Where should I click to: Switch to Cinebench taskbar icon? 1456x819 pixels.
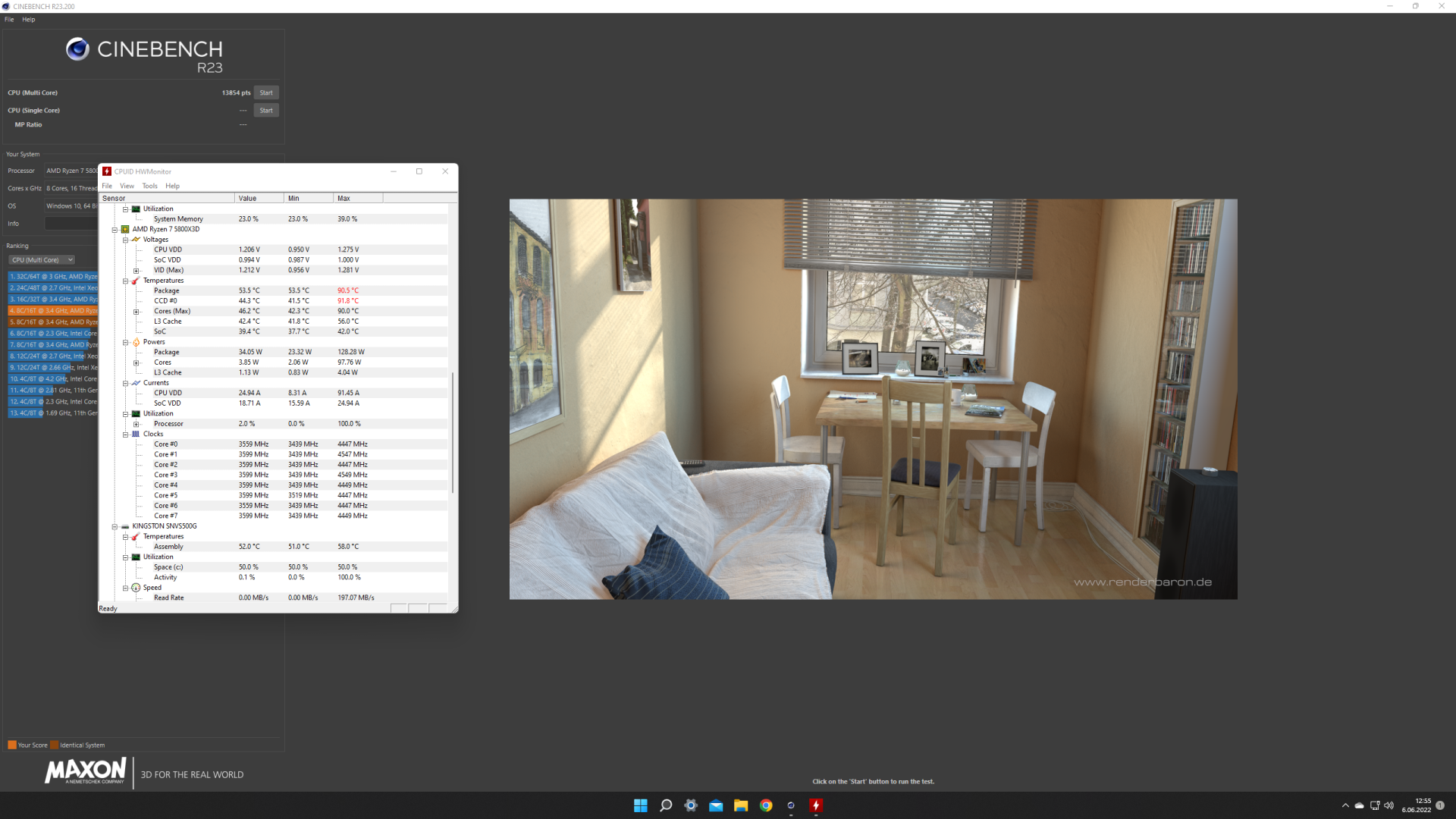pyautogui.click(x=791, y=805)
